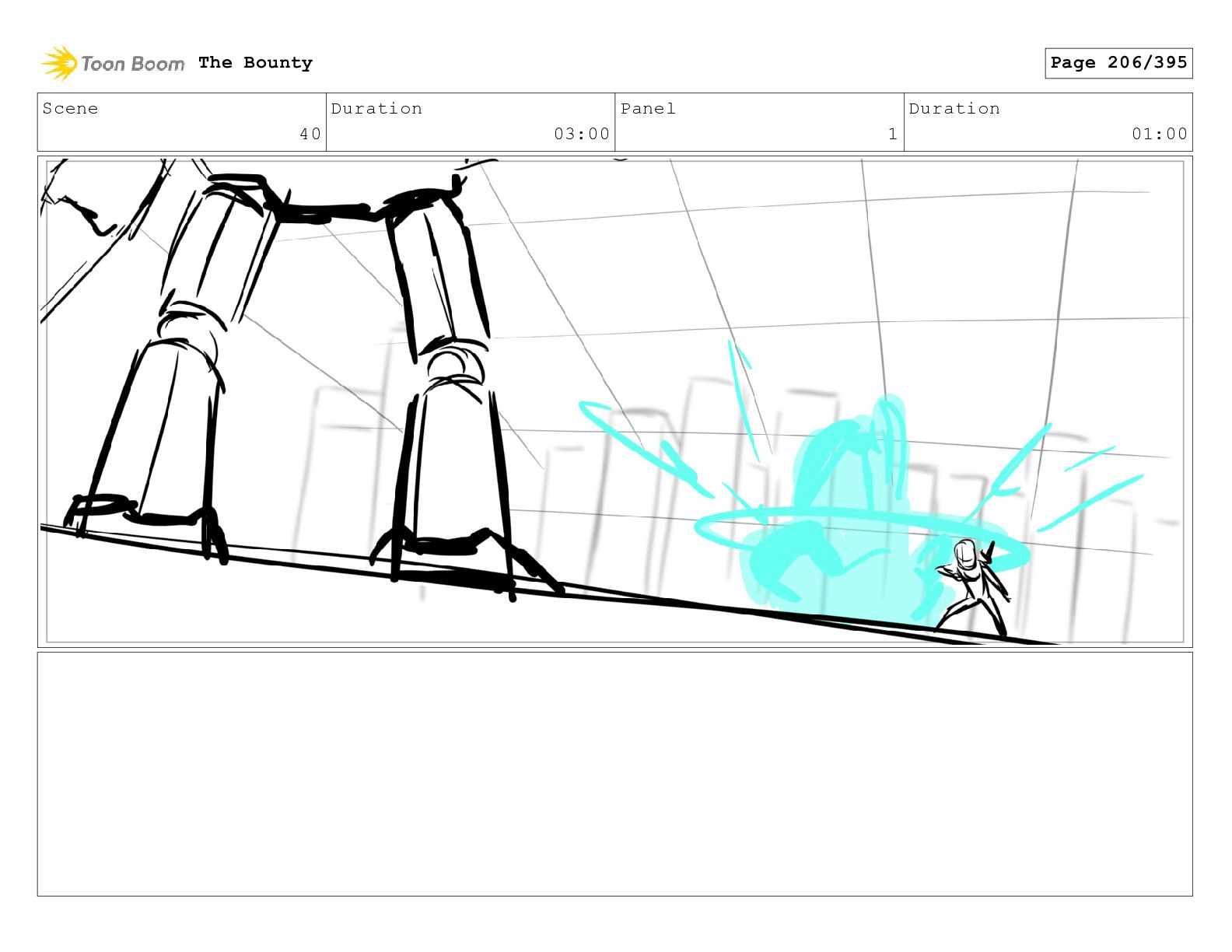Click the Toon Boom logo
The image size is (1232, 952).
click(x=113, y=63)
